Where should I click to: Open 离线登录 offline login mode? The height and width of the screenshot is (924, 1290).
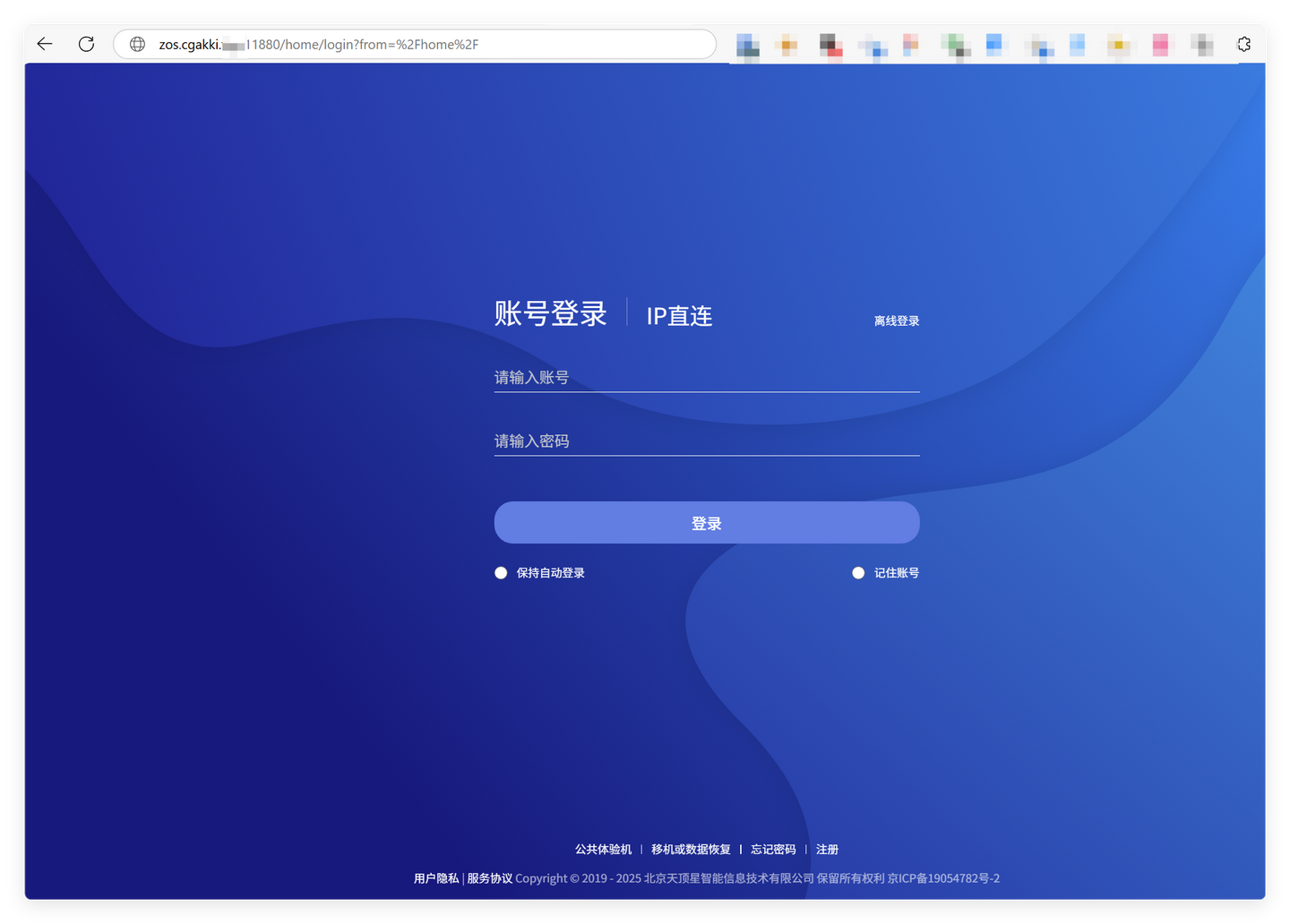pyautogui.click(x=897, y=320)
